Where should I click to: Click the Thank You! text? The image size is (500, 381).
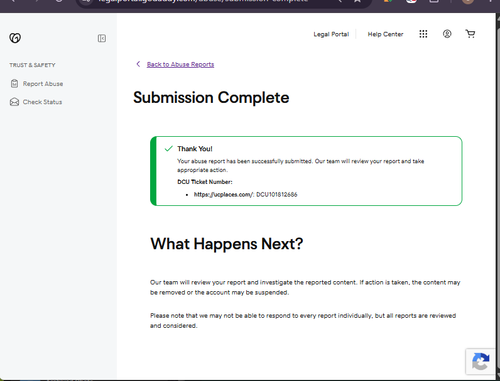pyautogui.click(x=195, y=149)
